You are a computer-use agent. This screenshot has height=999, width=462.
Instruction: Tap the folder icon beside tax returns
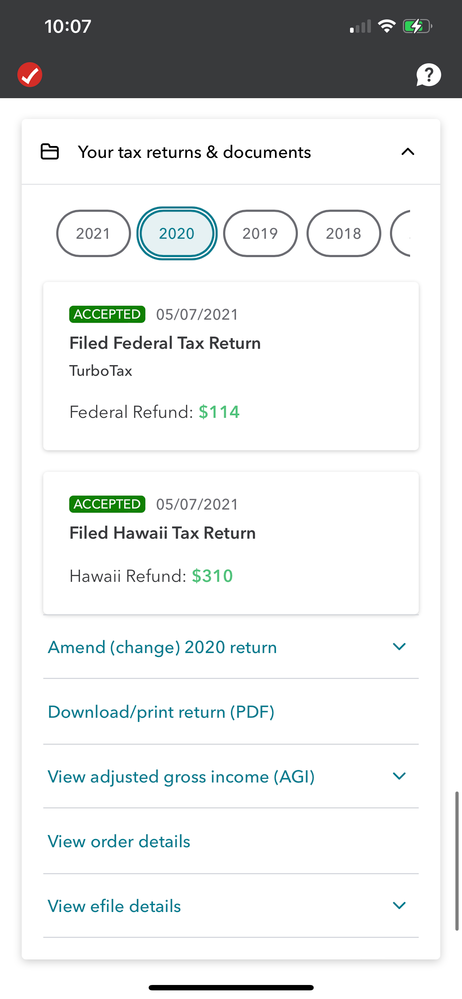click(x=50, y=152)
